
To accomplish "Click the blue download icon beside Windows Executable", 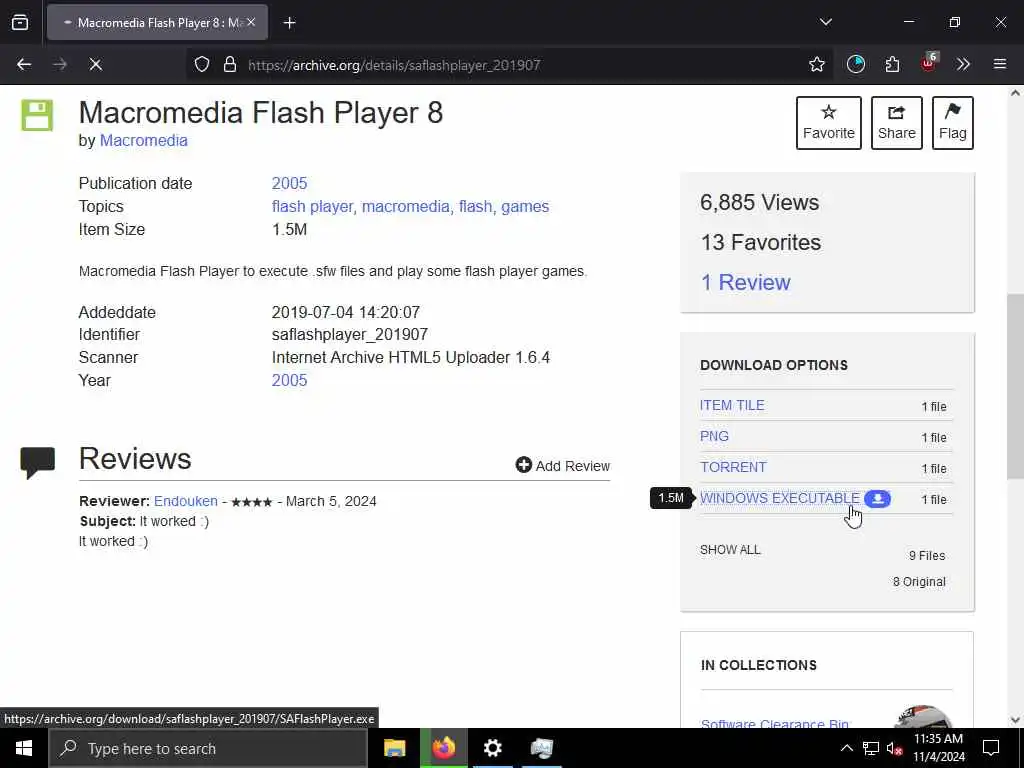I will pyautogui.click(x=877, y=499).
